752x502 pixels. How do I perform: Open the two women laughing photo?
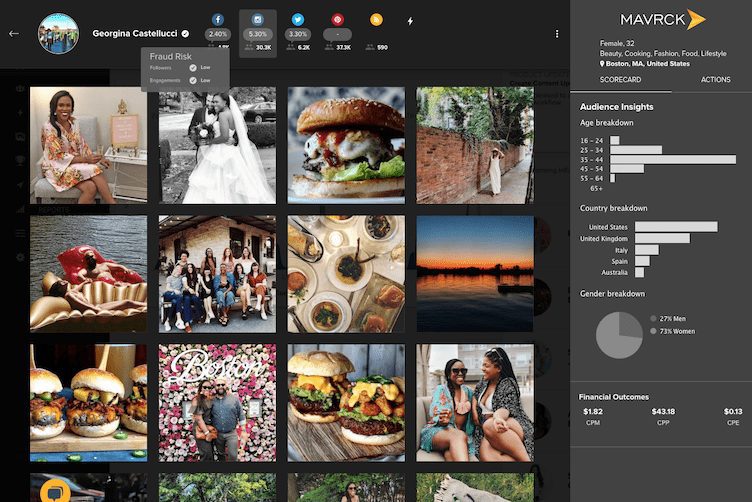475,403
